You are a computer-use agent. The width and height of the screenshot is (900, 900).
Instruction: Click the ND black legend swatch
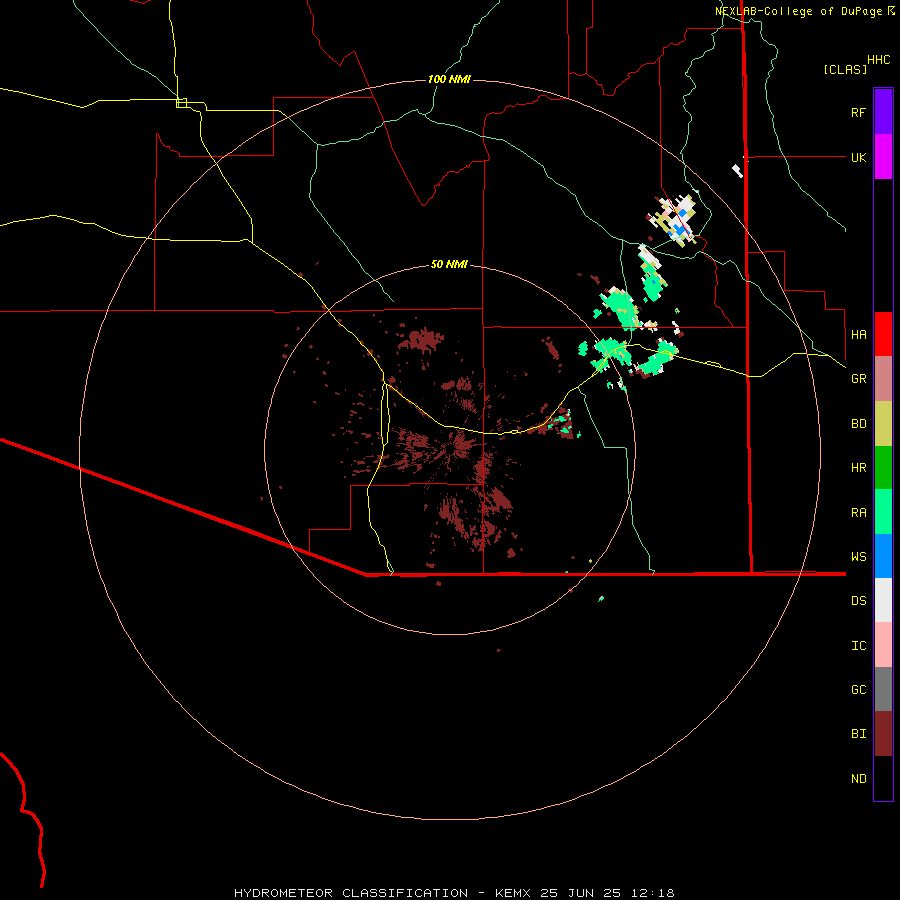coord(883,778)
